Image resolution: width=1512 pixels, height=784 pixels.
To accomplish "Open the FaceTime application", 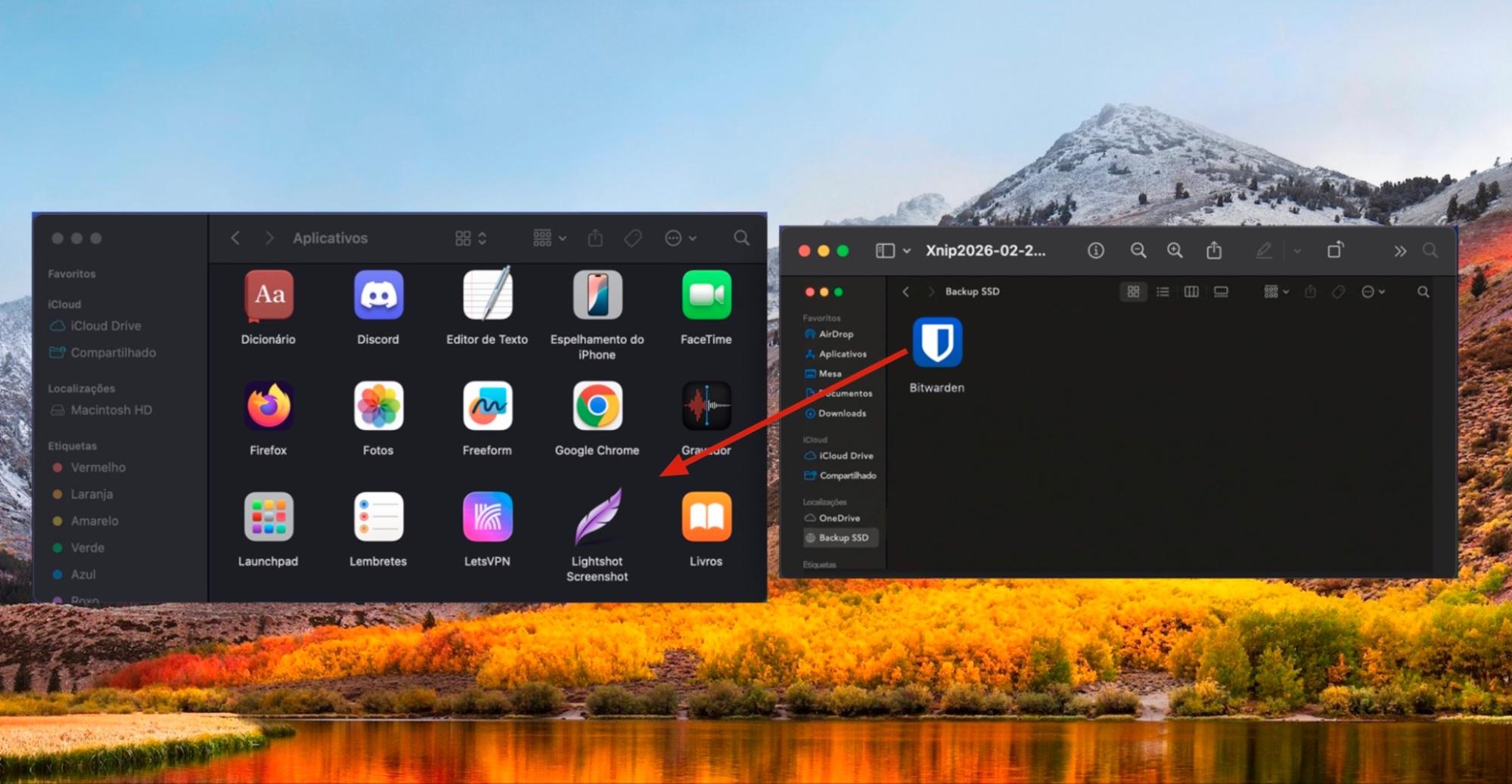I will (706, 295).
